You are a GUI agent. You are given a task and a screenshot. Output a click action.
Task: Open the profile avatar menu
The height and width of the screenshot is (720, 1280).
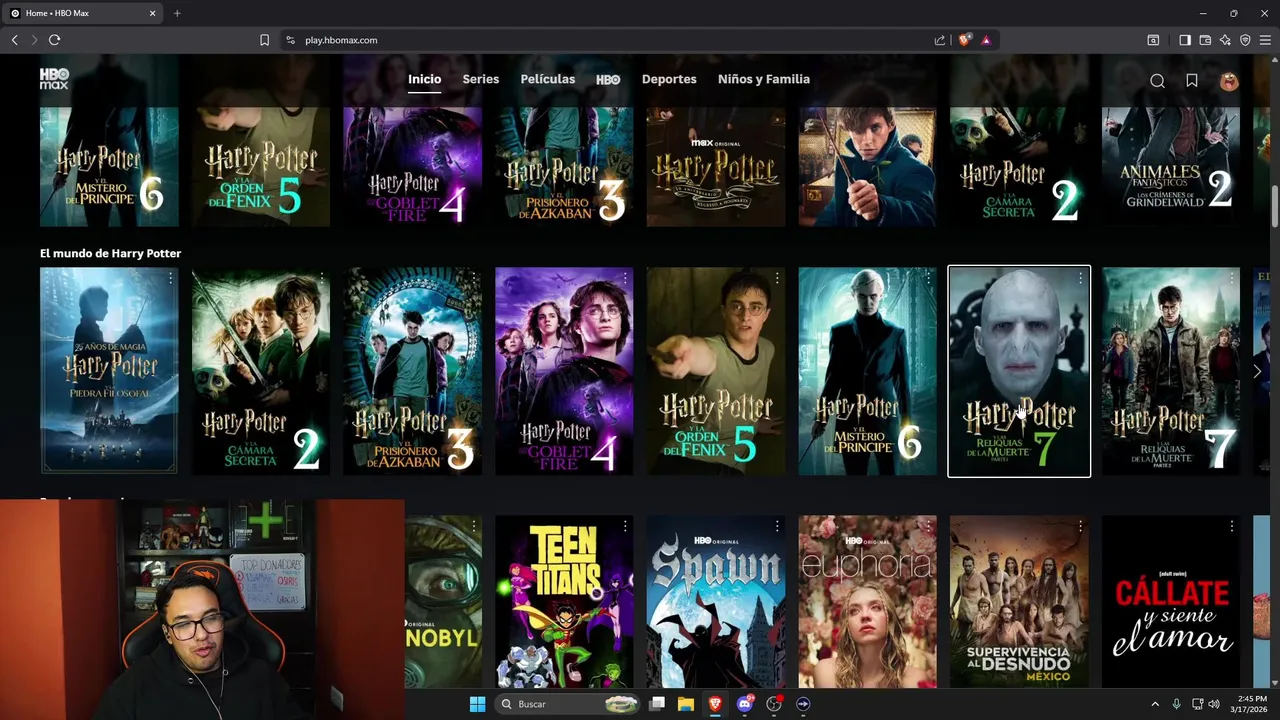(x=1229, y=81)
